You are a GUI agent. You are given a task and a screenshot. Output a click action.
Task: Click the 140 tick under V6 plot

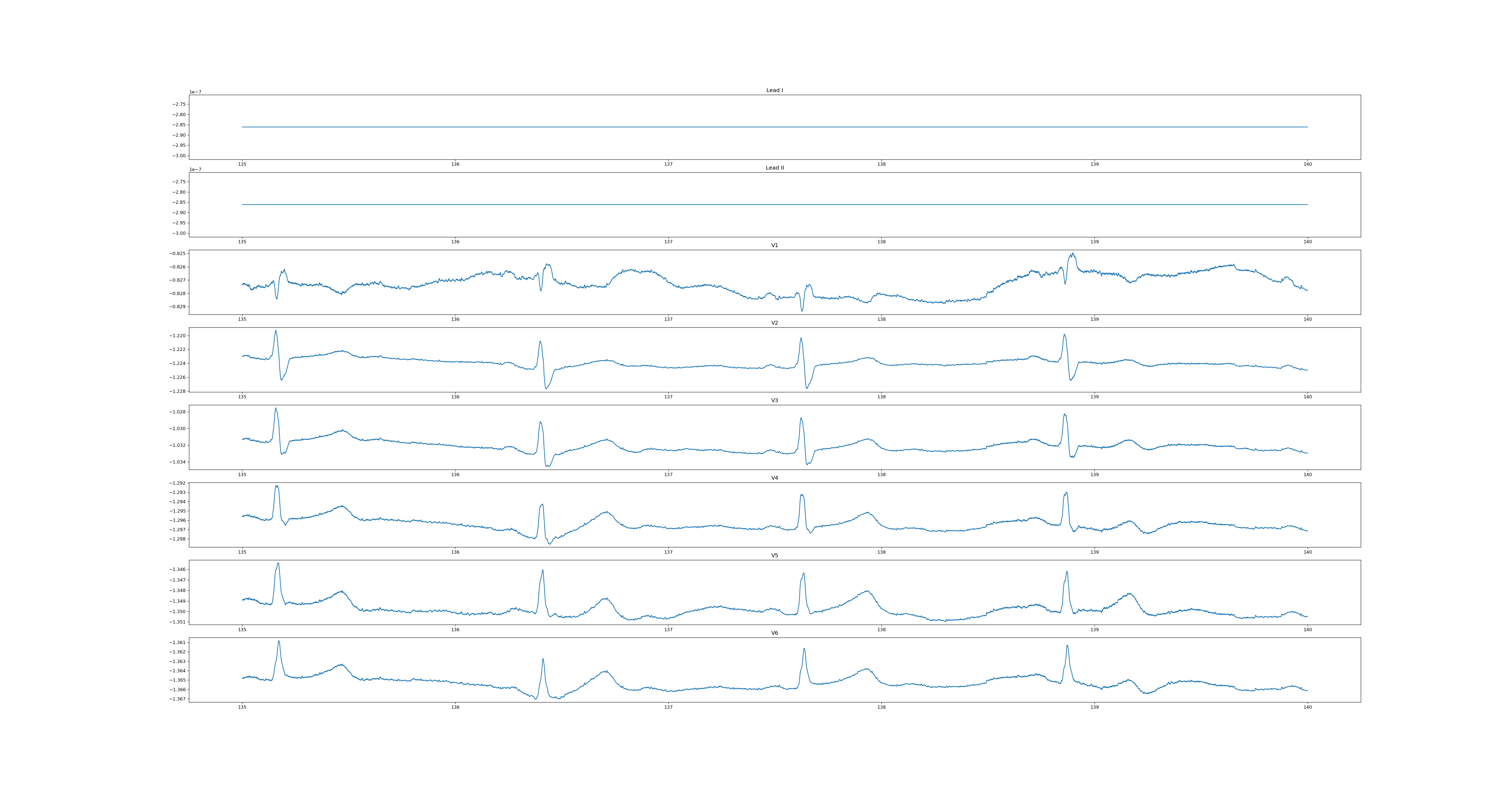point(1307,707)
